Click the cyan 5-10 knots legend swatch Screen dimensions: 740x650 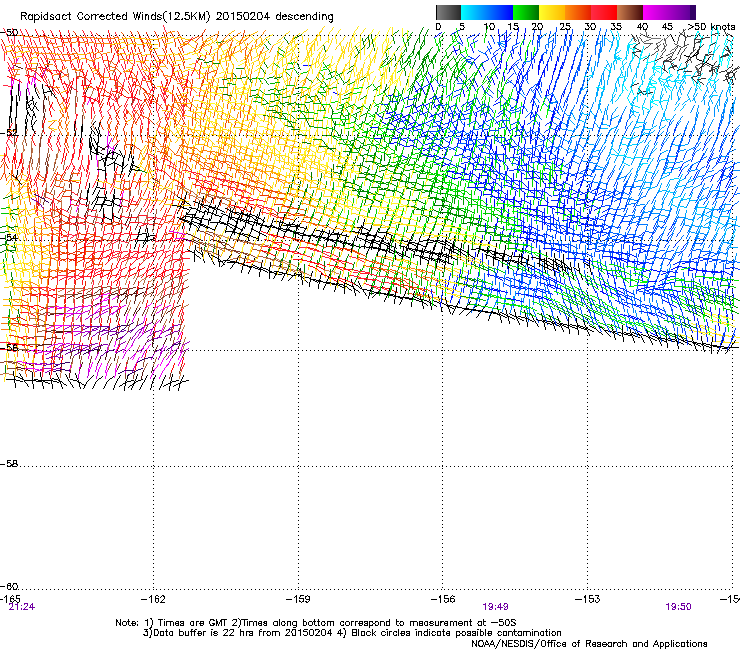click(474, 12)
